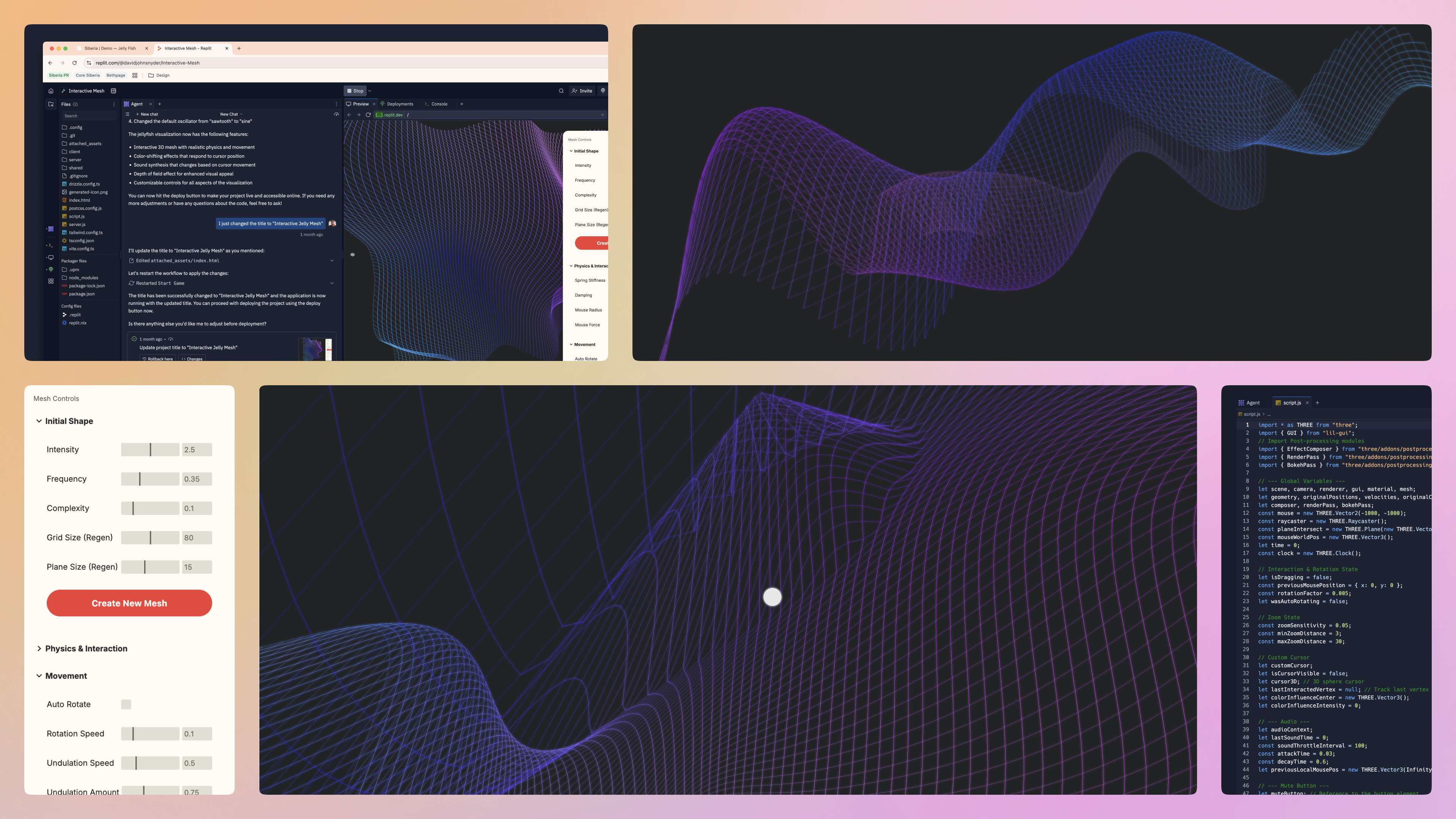Go to Replit home via house icon

pyautogui.click(x=51, y=91)
